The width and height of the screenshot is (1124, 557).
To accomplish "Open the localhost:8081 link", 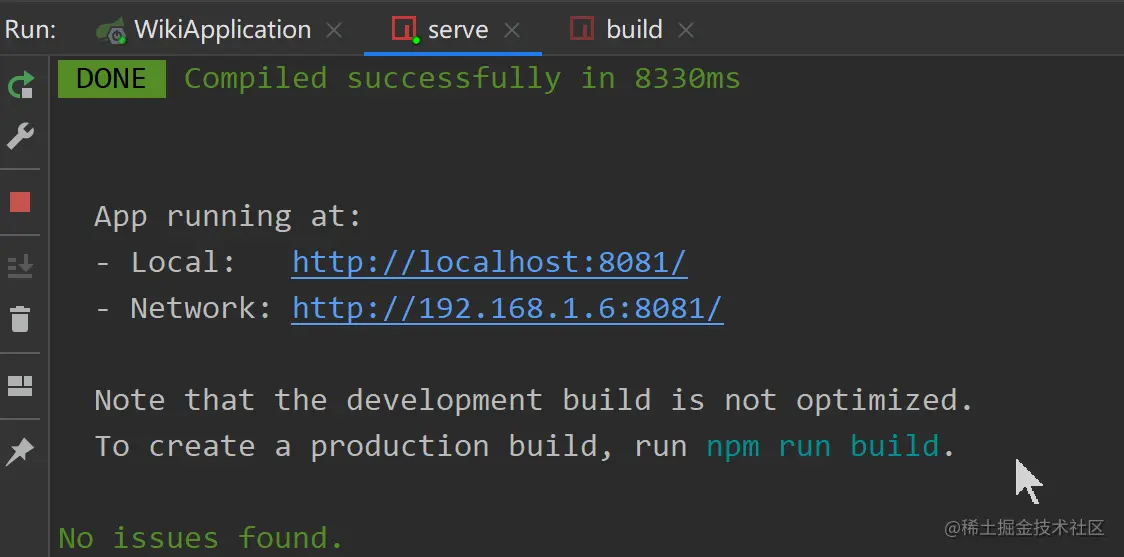I will click(489, 263).
